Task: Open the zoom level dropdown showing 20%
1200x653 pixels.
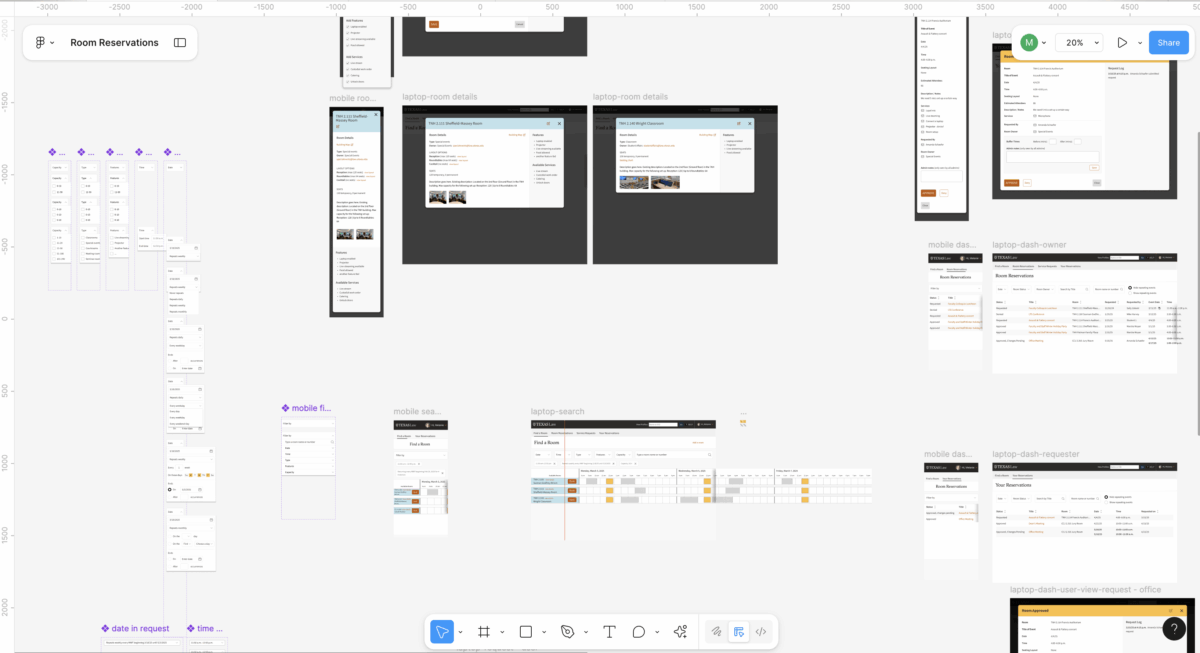Action: (x=1078, y=42)
